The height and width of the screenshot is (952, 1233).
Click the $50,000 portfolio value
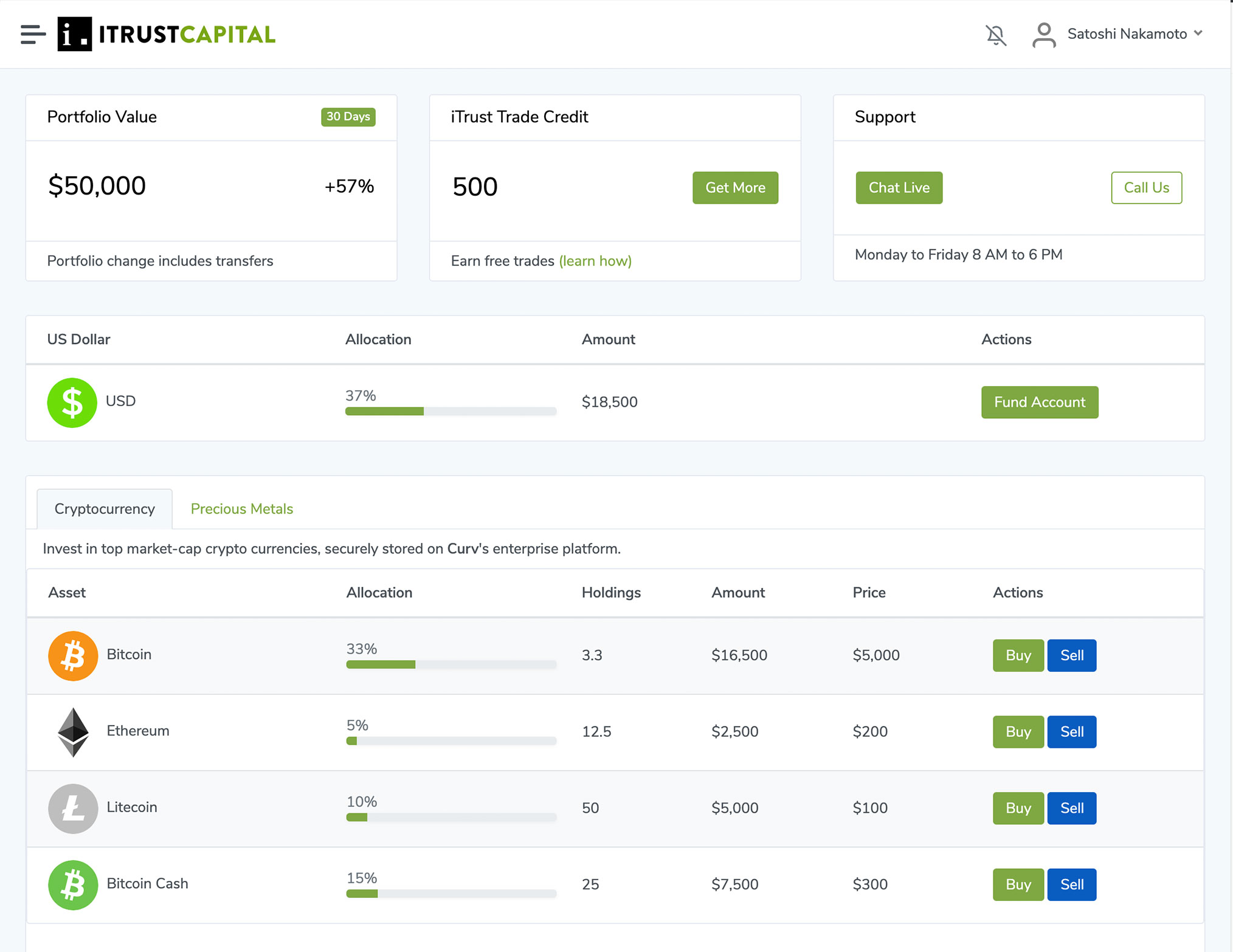pos(97,185)
